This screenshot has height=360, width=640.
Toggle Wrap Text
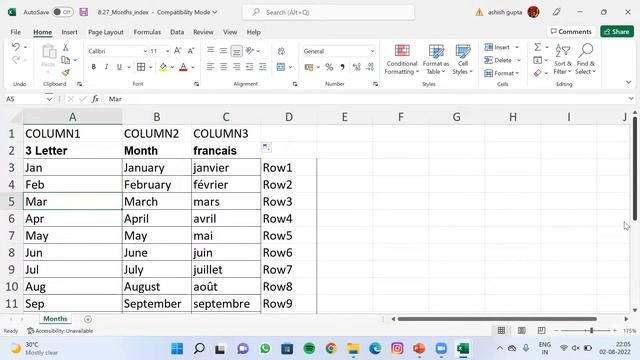281,51
